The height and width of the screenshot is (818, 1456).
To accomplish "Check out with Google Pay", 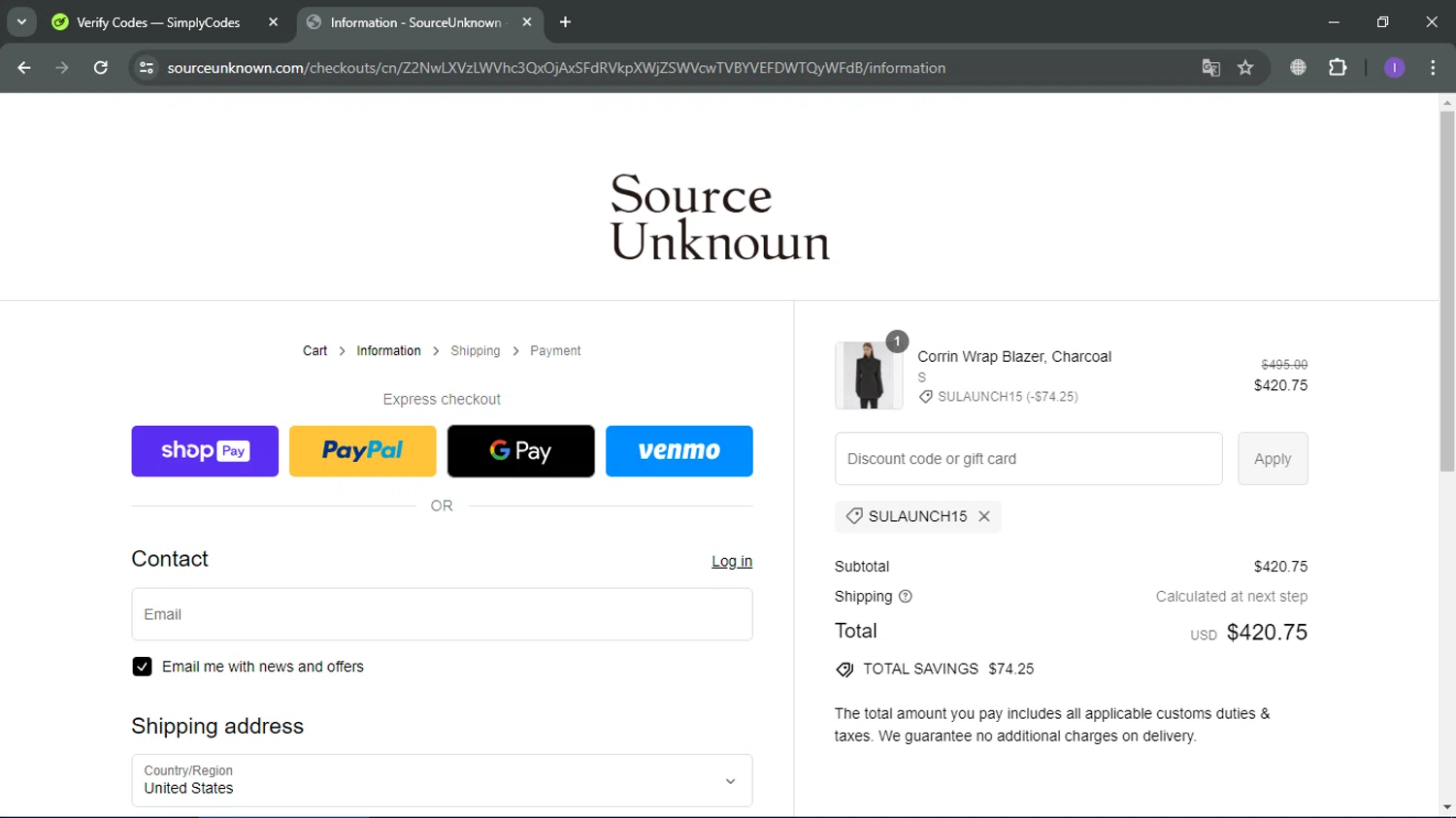I will point(521,451).
